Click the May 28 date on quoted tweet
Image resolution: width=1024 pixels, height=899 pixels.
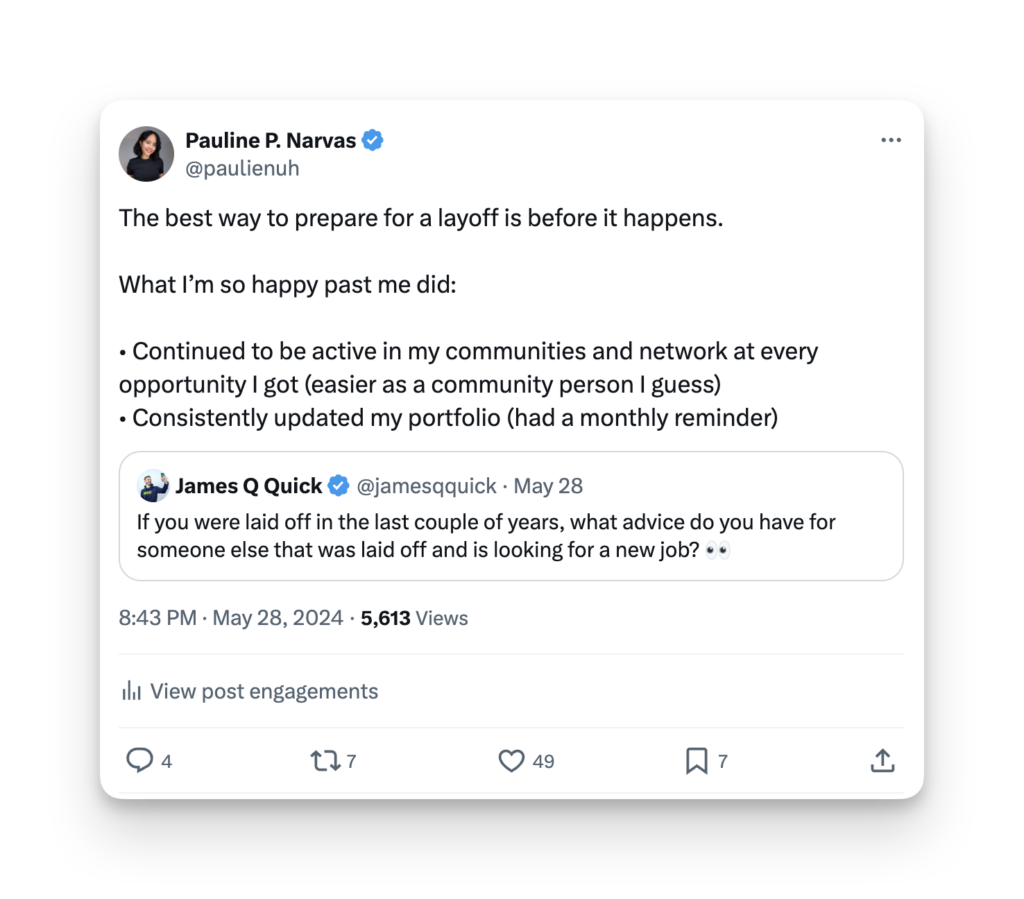[x=548, y=486]
